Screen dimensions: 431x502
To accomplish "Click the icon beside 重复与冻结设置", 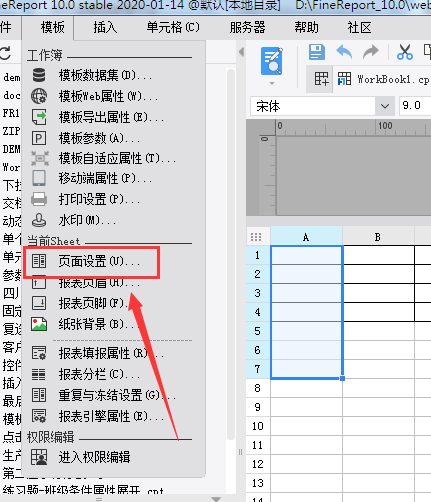I will click(39, 395).
